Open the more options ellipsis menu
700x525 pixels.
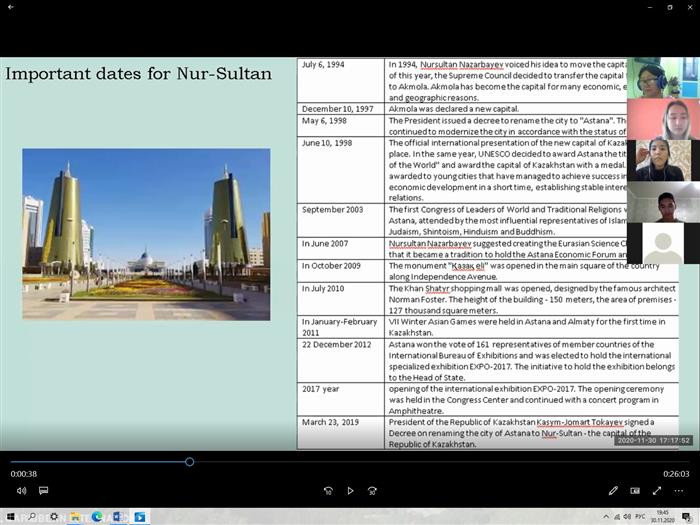click(679, 491)
